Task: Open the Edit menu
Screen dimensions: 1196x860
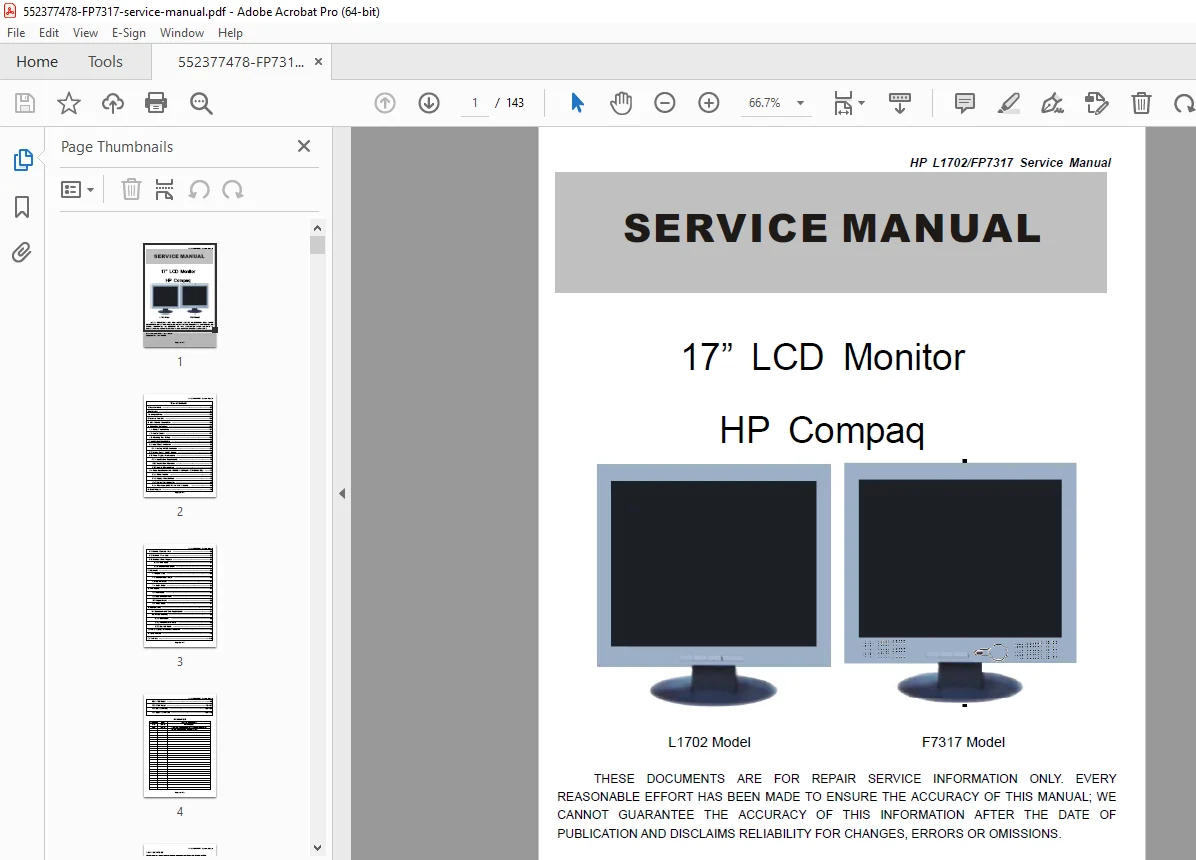Action: [x=49, y=33]
